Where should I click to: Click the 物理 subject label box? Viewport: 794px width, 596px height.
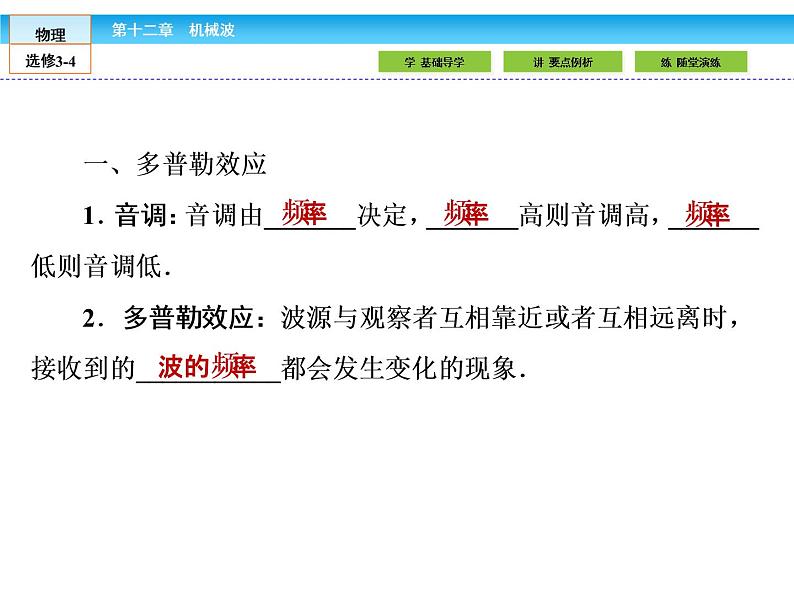tap(50, 30)
